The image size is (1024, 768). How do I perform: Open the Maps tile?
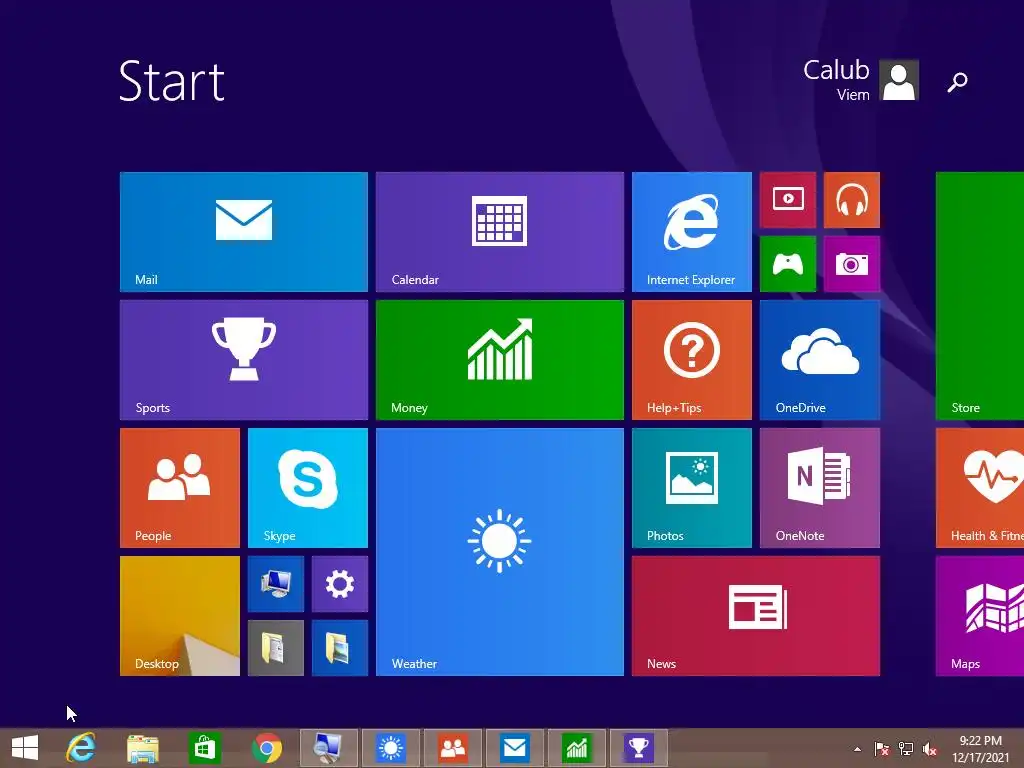pos(980,616)
